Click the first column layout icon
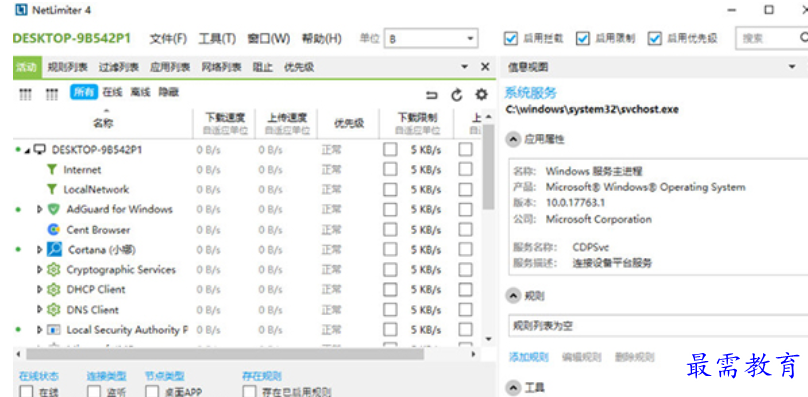The height and width of the screenshot is (397, 808). [25, 94]
